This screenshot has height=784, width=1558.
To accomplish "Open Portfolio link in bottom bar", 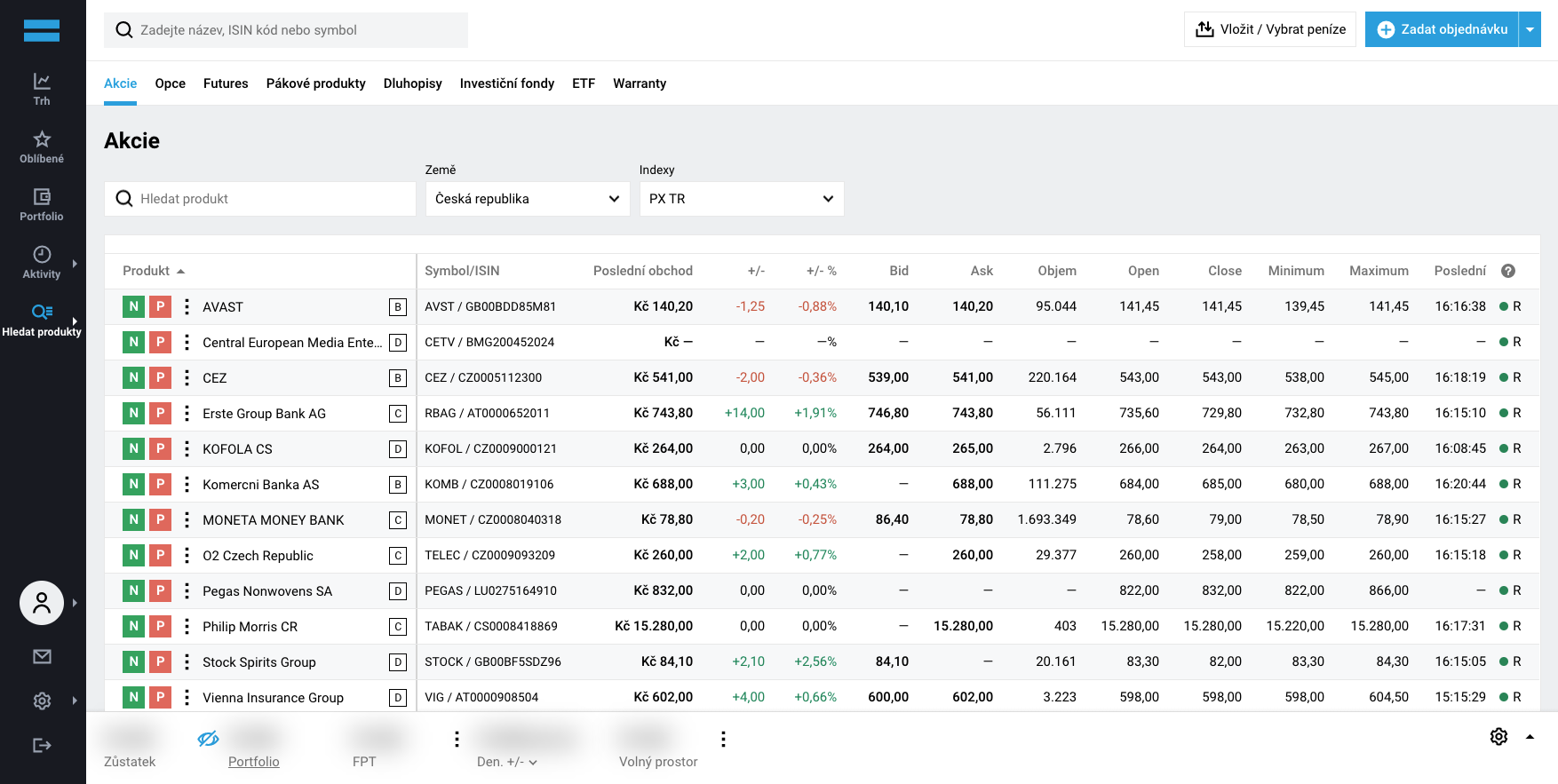I will pyautogui.click(x=253, y=762).
